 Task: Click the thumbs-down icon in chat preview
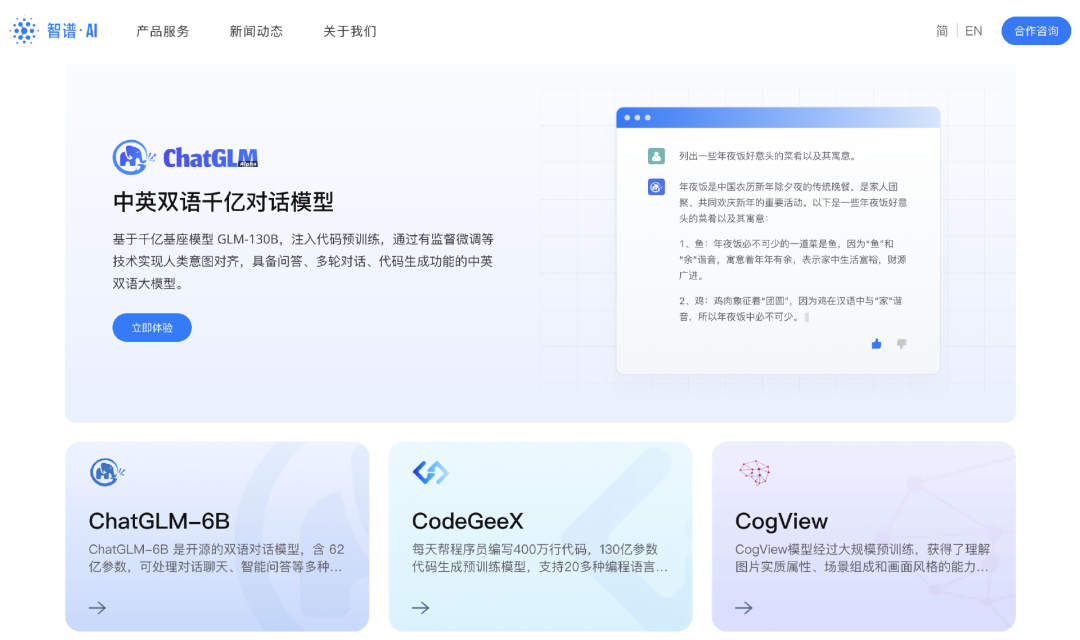902,344
